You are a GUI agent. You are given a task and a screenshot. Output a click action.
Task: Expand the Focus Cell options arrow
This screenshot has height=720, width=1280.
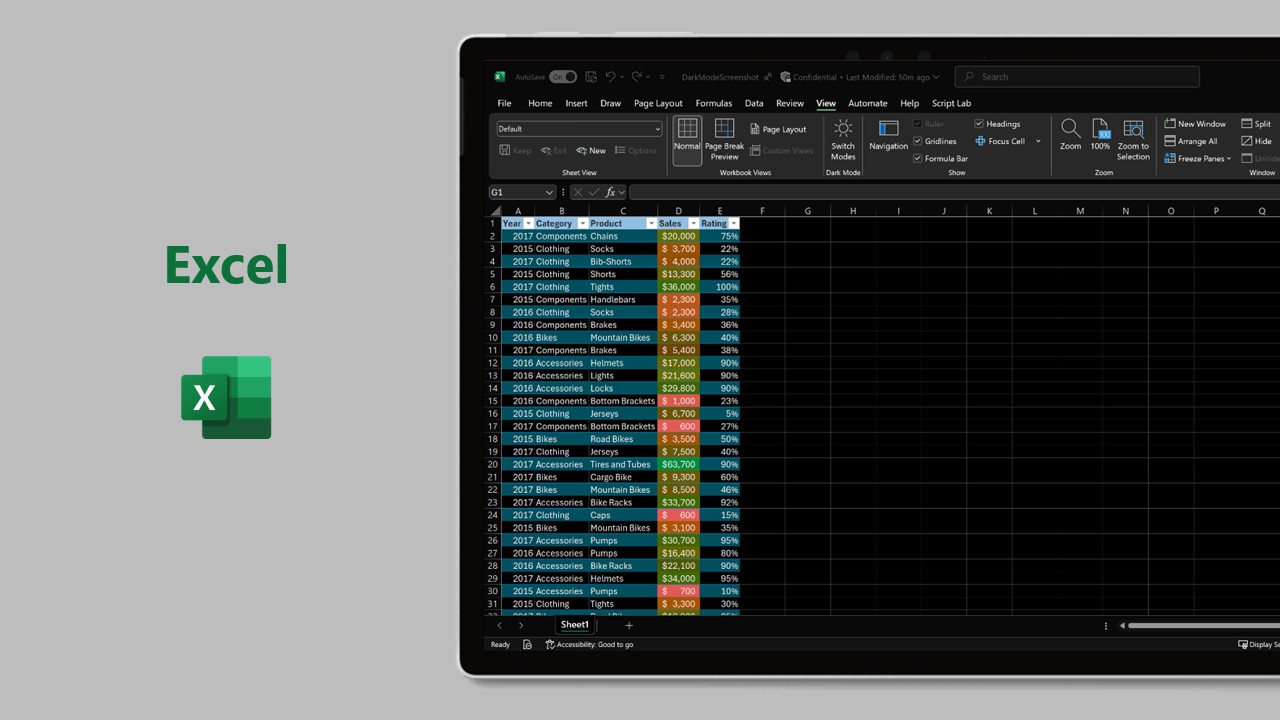click(x=1038, y=141)
